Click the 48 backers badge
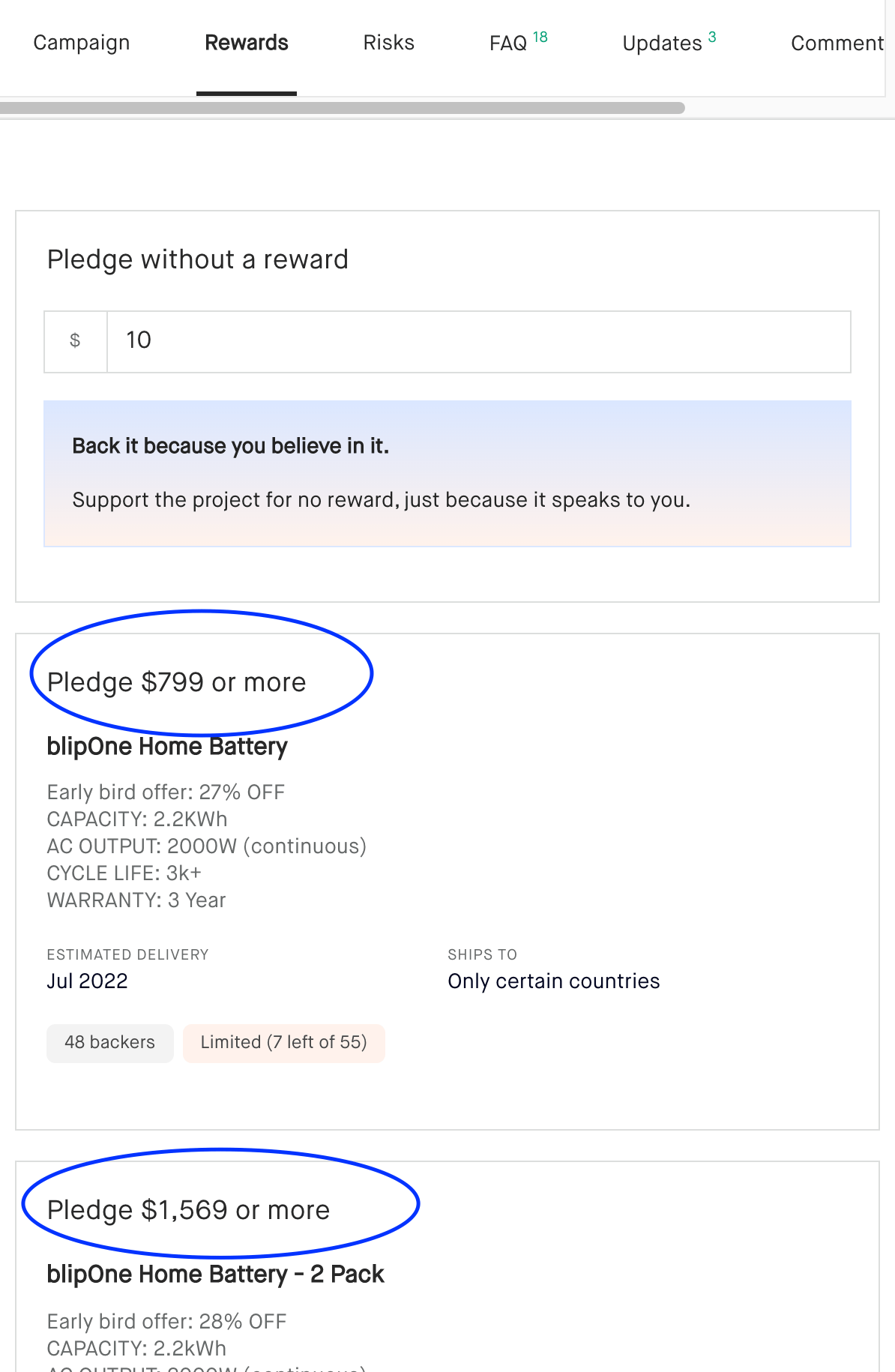 109,1042
